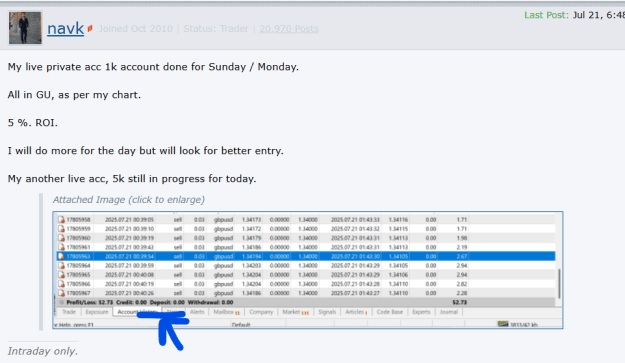This screenshot has height=363, width=625.
Task: Click the order icon beside 17805967
Action: coord(61,293)
